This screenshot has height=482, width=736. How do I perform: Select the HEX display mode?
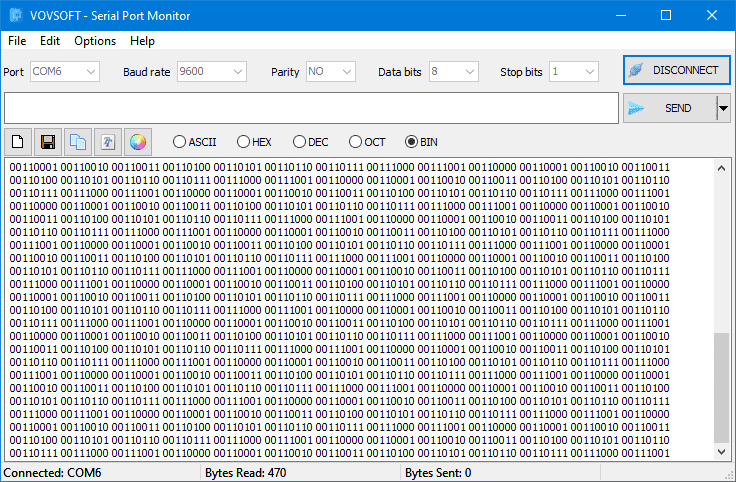tap(254, 142)
